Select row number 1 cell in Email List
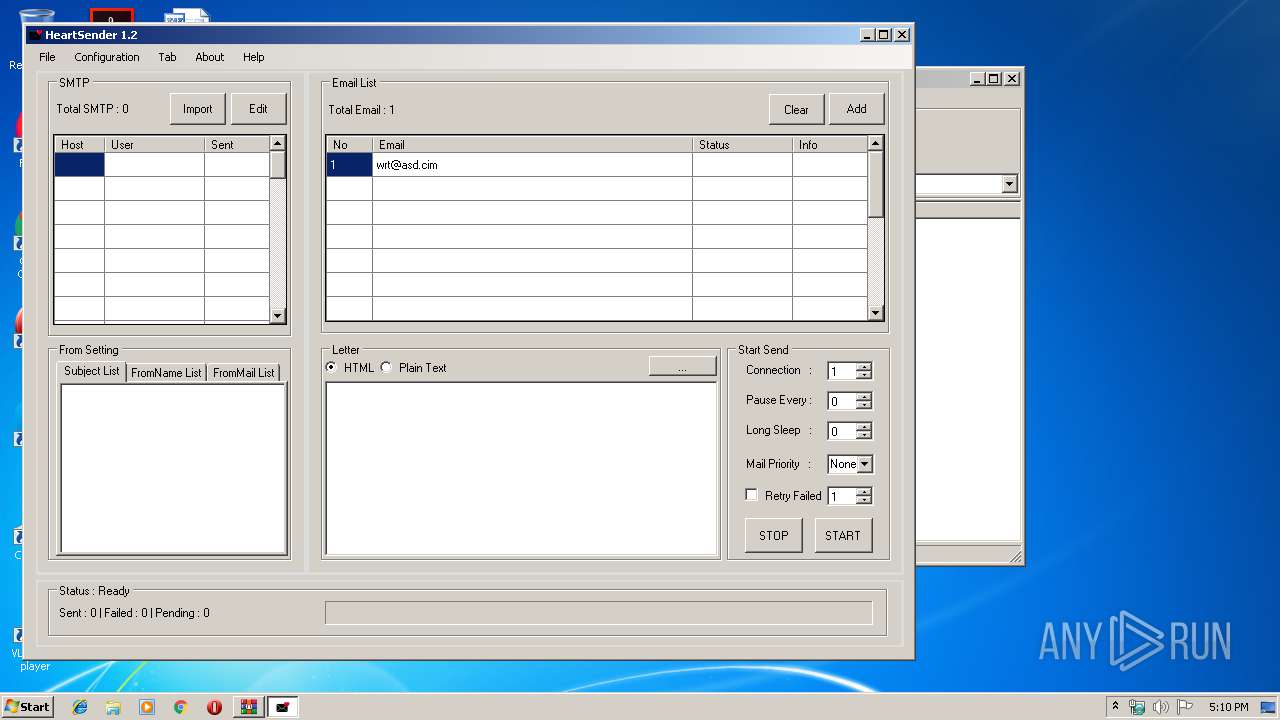This screenshot has width=1280, height=720. [x=349, y=165]
